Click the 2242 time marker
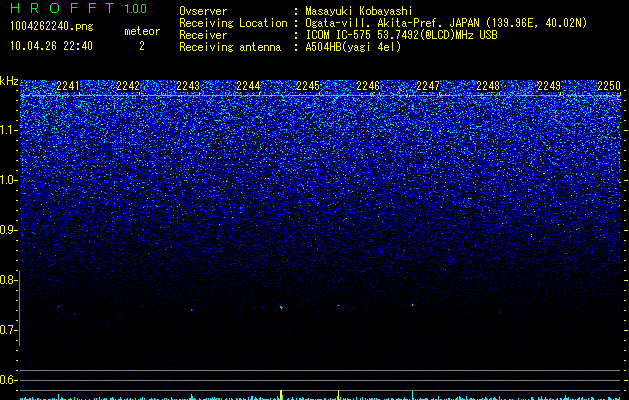This screenshot has height=400, width=629. [128, 86]
